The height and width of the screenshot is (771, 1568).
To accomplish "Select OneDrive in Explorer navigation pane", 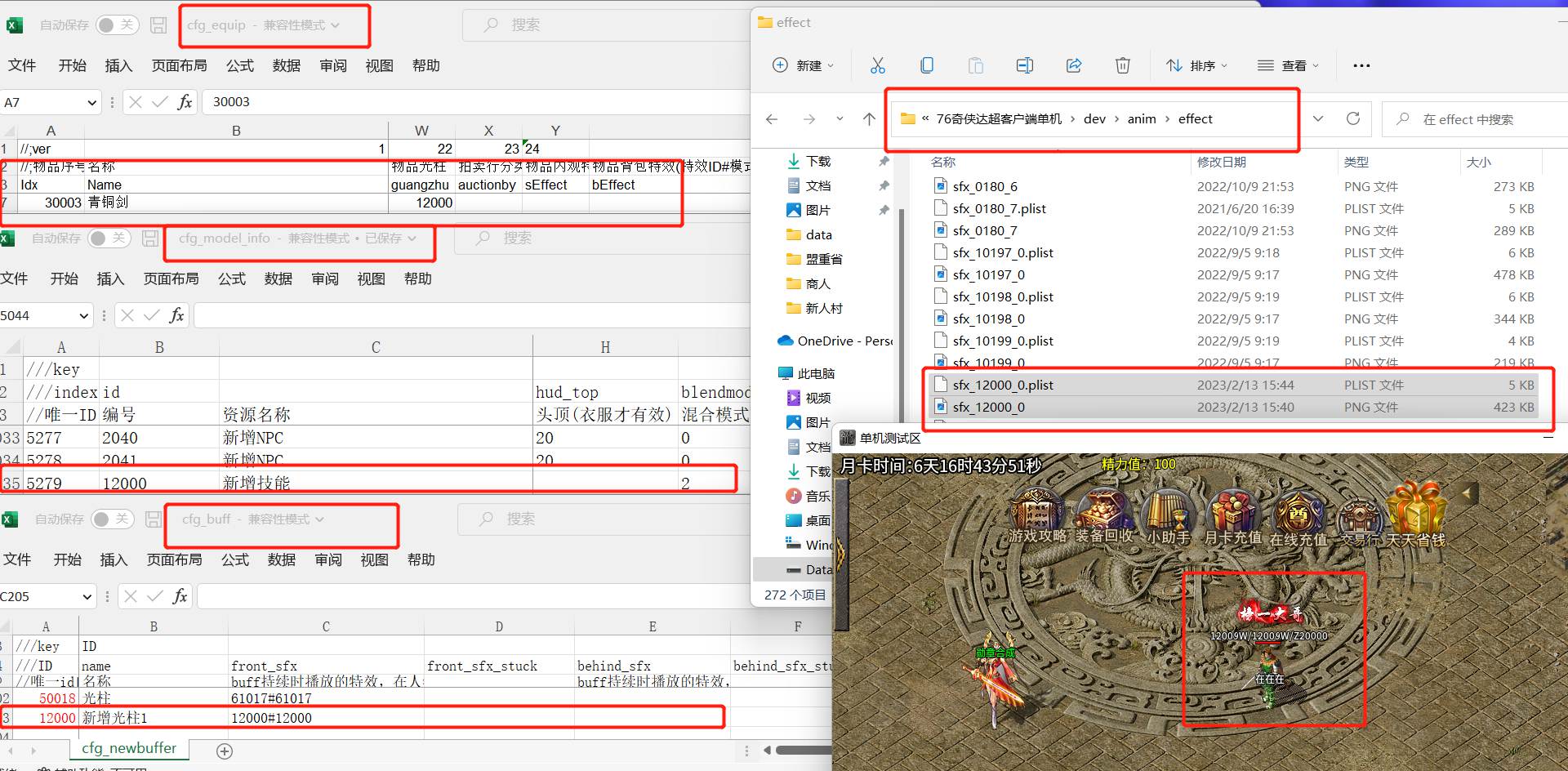I will pyautogui.click(x=835, y=341).
